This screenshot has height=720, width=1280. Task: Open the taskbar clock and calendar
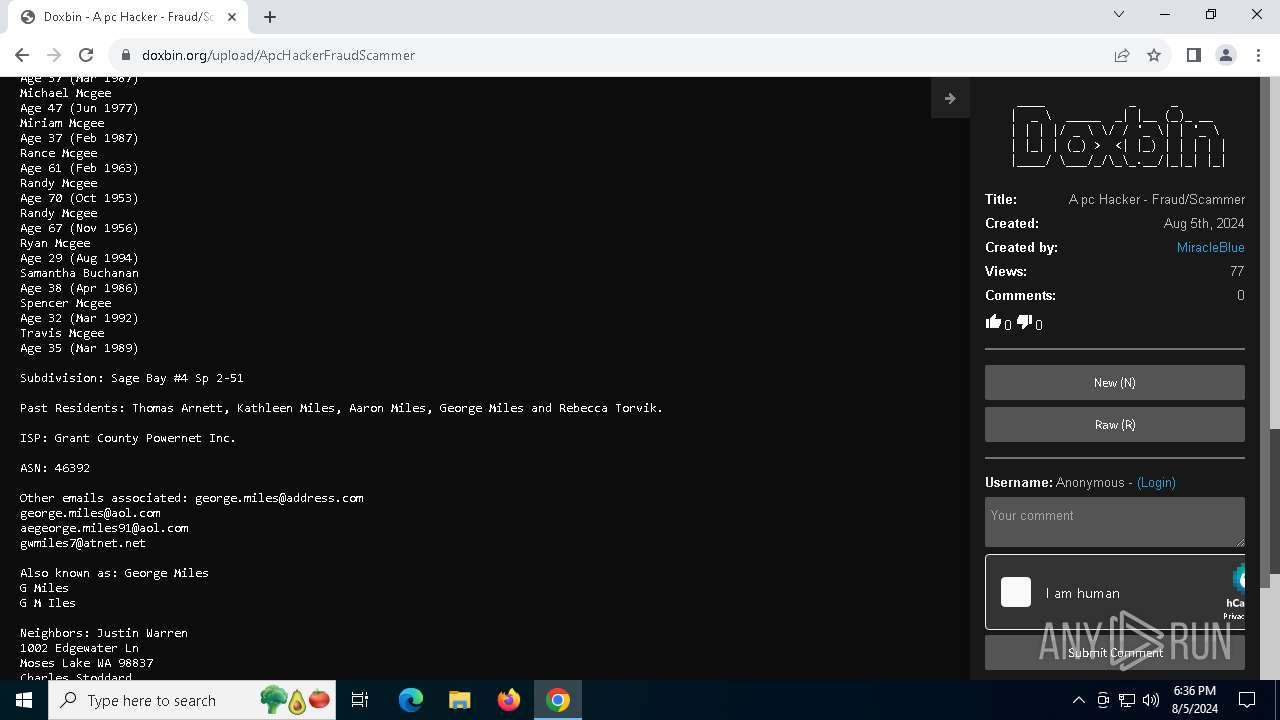[x=1195, y=700]
